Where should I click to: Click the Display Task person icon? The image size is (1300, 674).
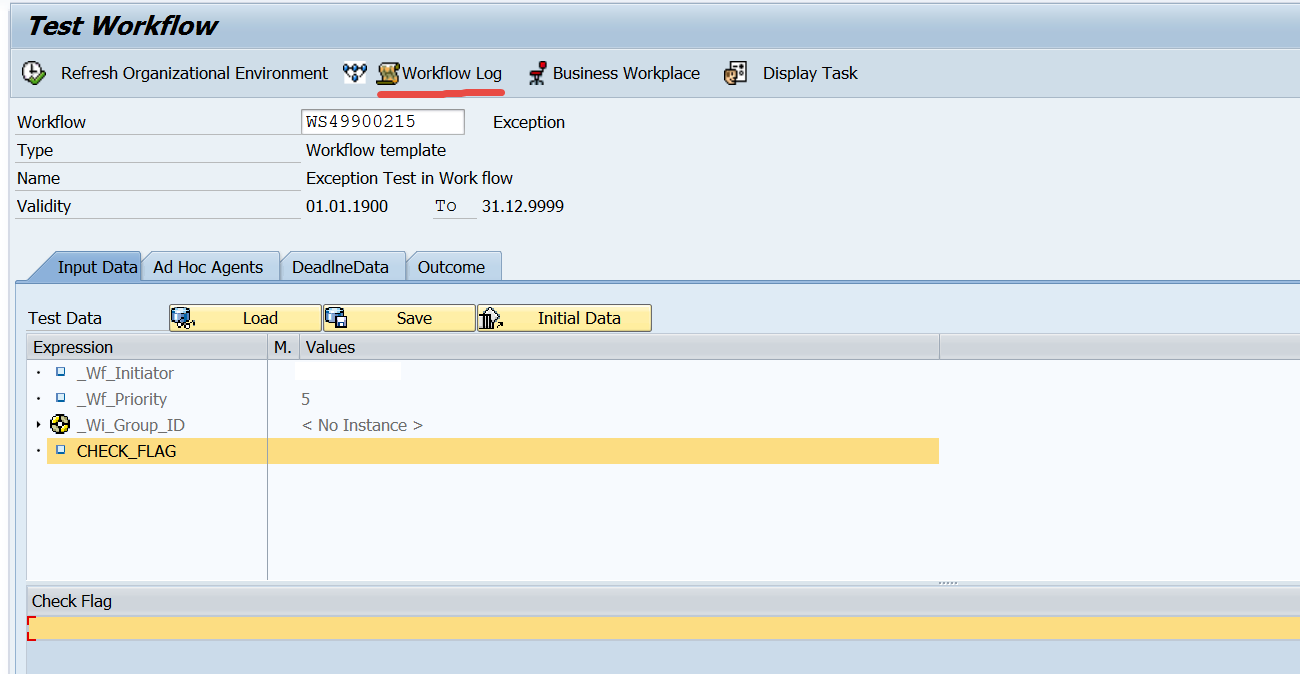736,73
